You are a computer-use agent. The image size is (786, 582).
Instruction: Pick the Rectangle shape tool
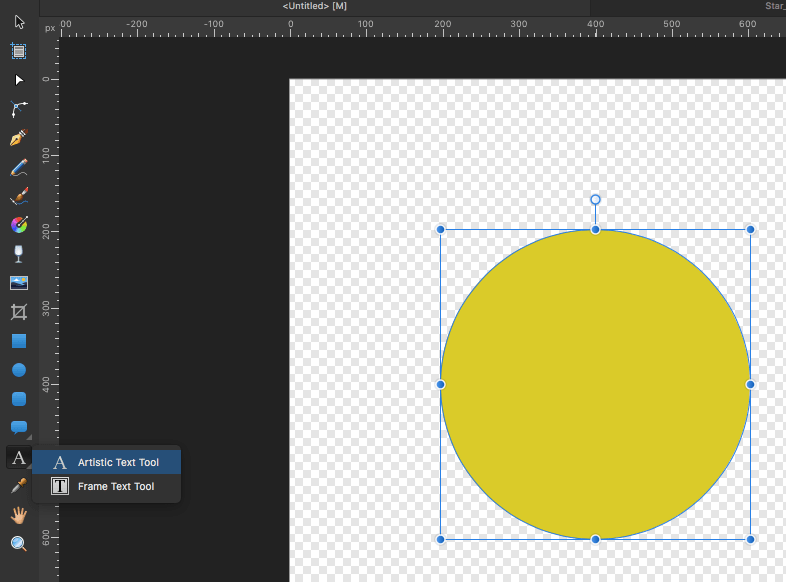point(19,341)
